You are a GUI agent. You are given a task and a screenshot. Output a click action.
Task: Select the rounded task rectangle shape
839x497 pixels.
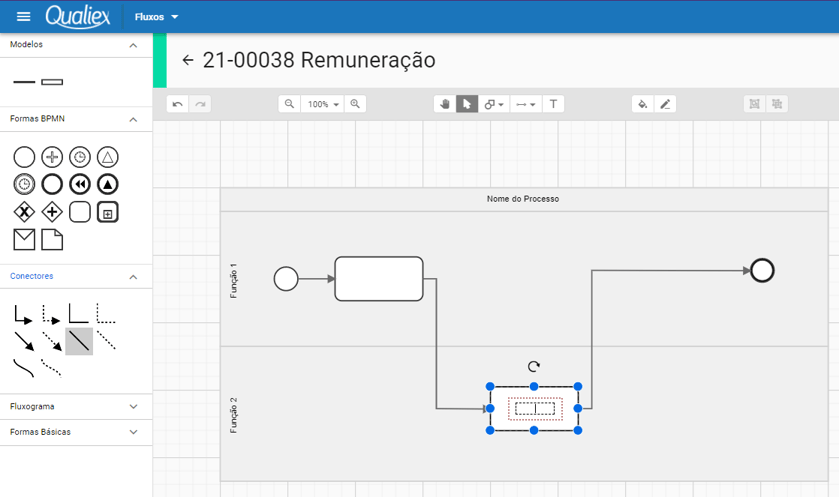80,212
